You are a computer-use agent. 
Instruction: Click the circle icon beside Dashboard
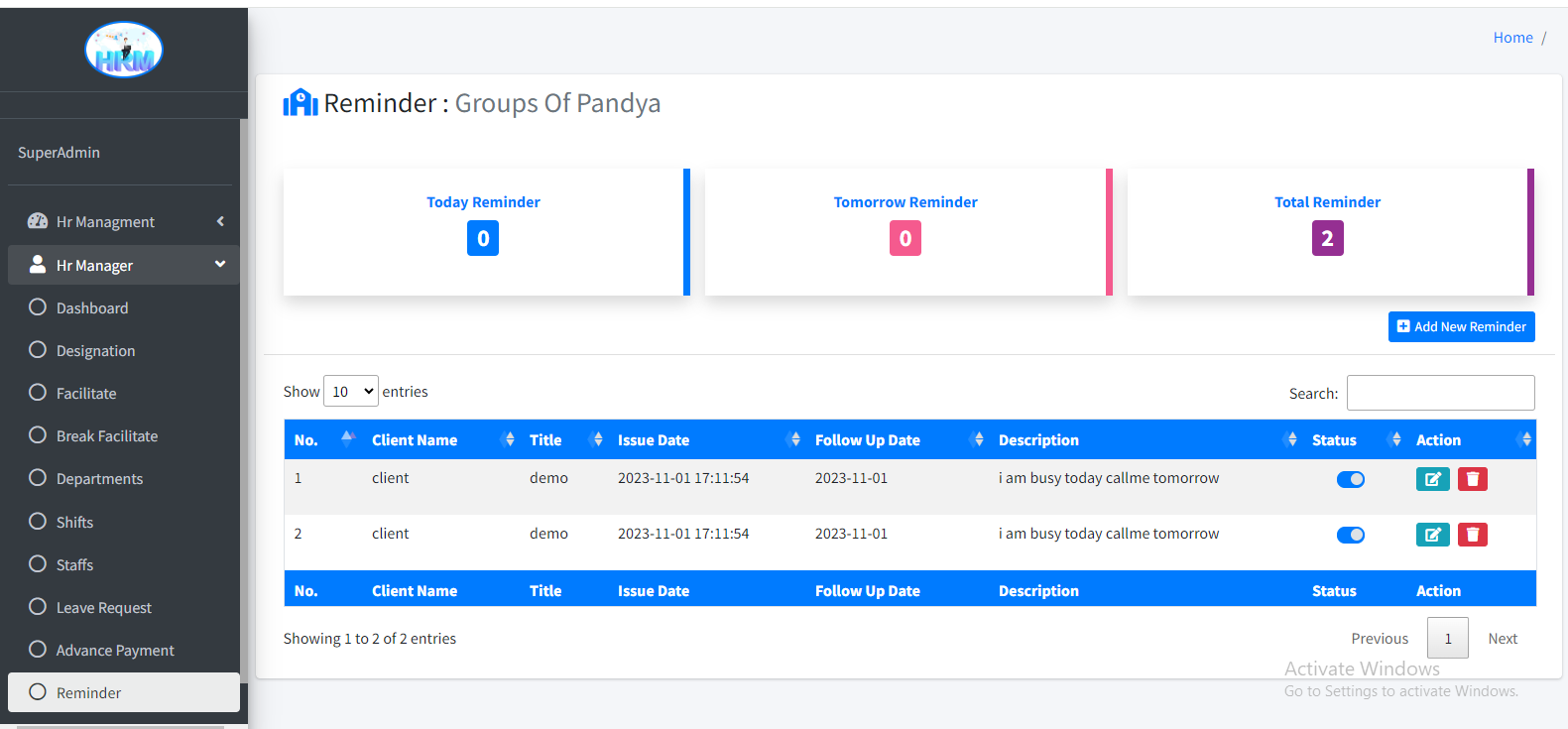[x=38, y=306]
